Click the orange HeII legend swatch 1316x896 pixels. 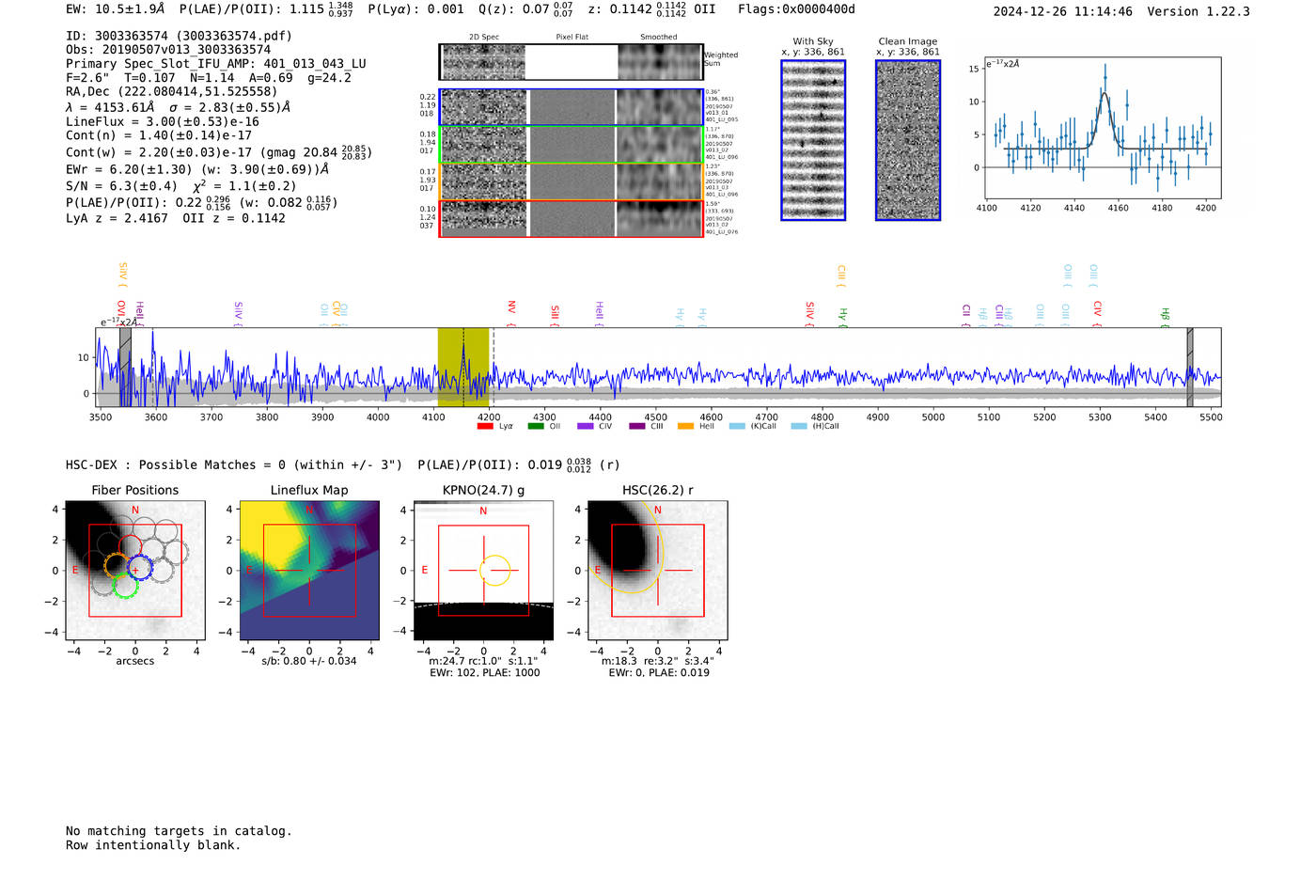[x=685, y=426]
